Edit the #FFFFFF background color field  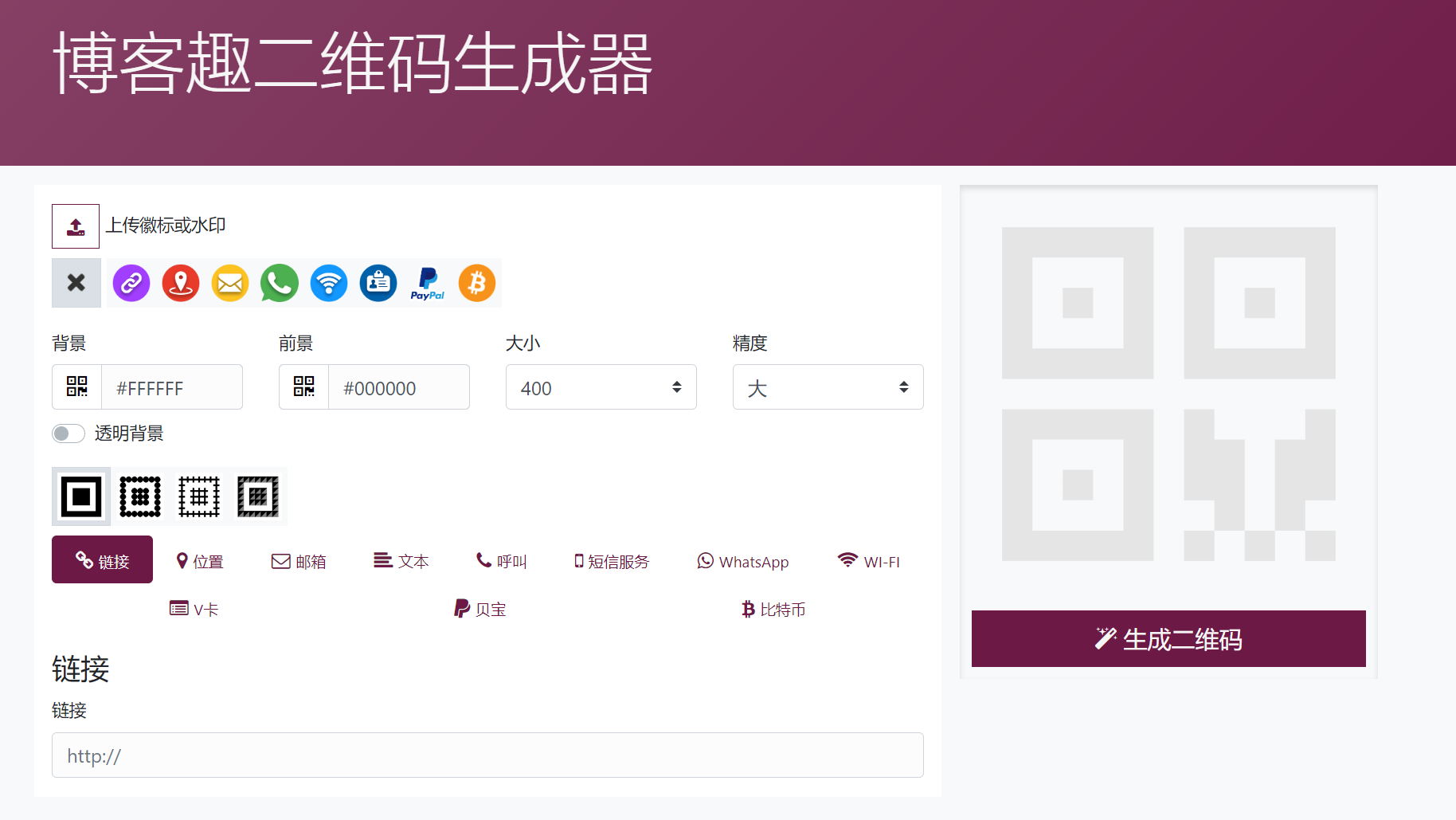pyautogui.click(x=172, y=387)
